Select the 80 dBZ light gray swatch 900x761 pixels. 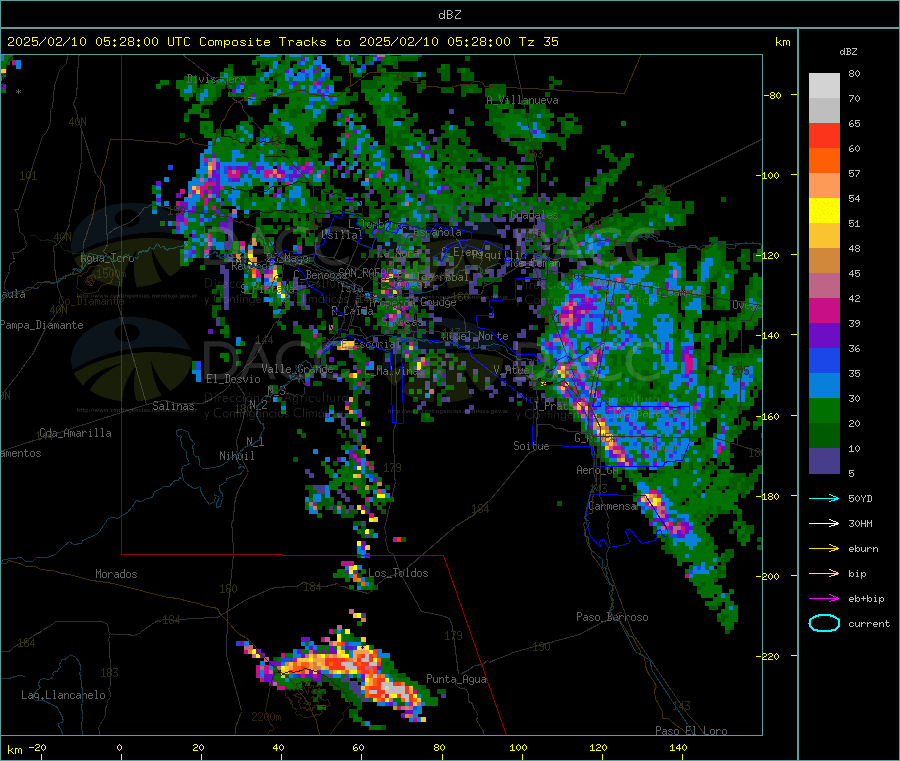tap(824, 86)
